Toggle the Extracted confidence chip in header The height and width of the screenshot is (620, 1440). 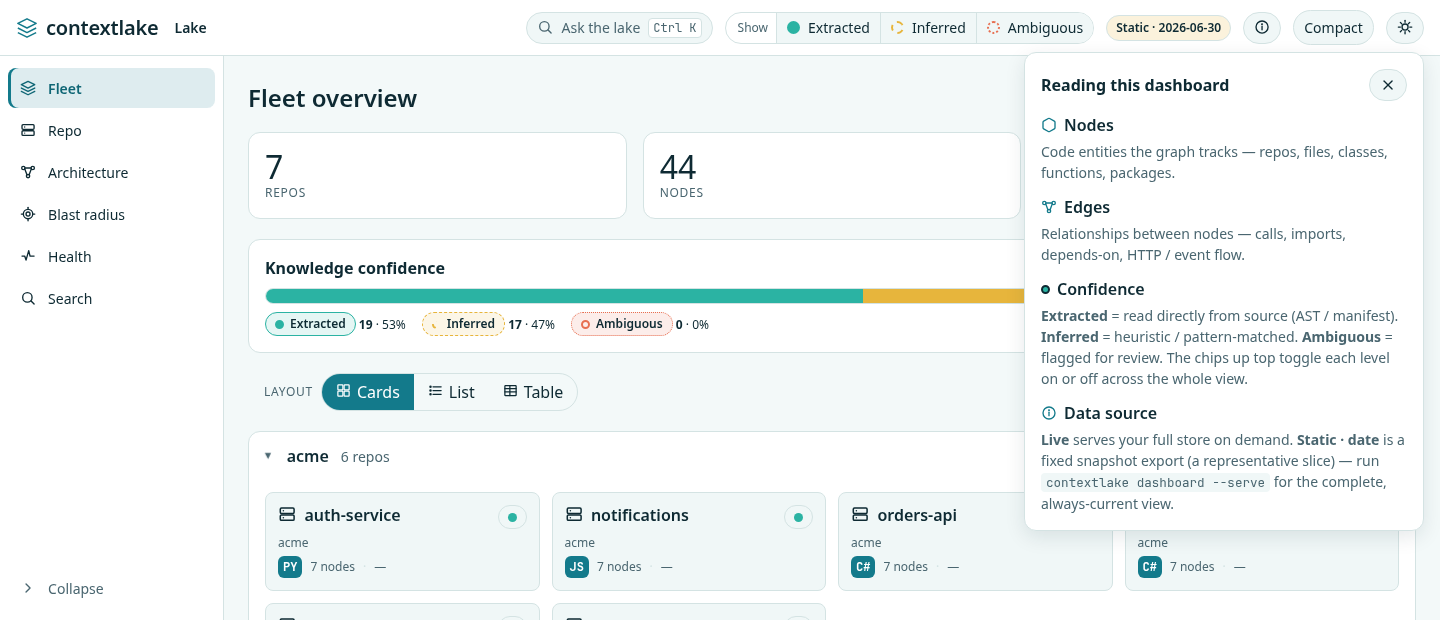click(x=828, y=28)
